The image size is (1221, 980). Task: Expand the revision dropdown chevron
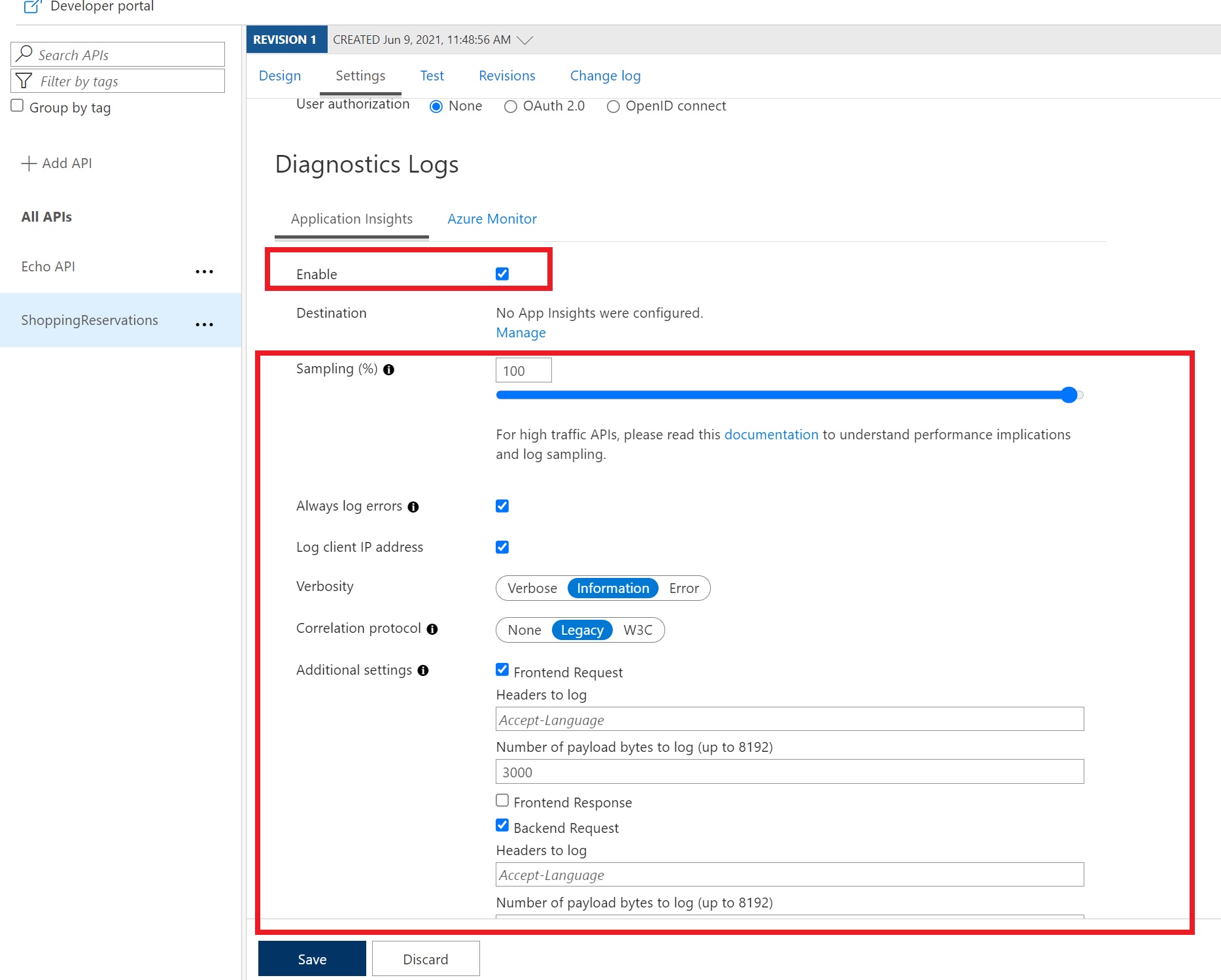[525, 41]
